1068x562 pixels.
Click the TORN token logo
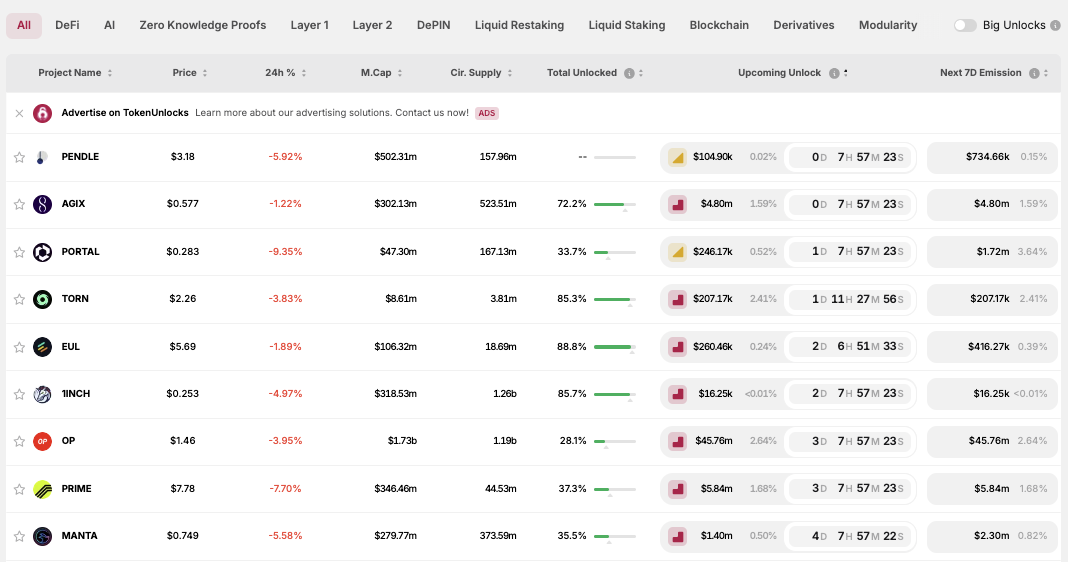pyautogui.click(x=42, y=299)
